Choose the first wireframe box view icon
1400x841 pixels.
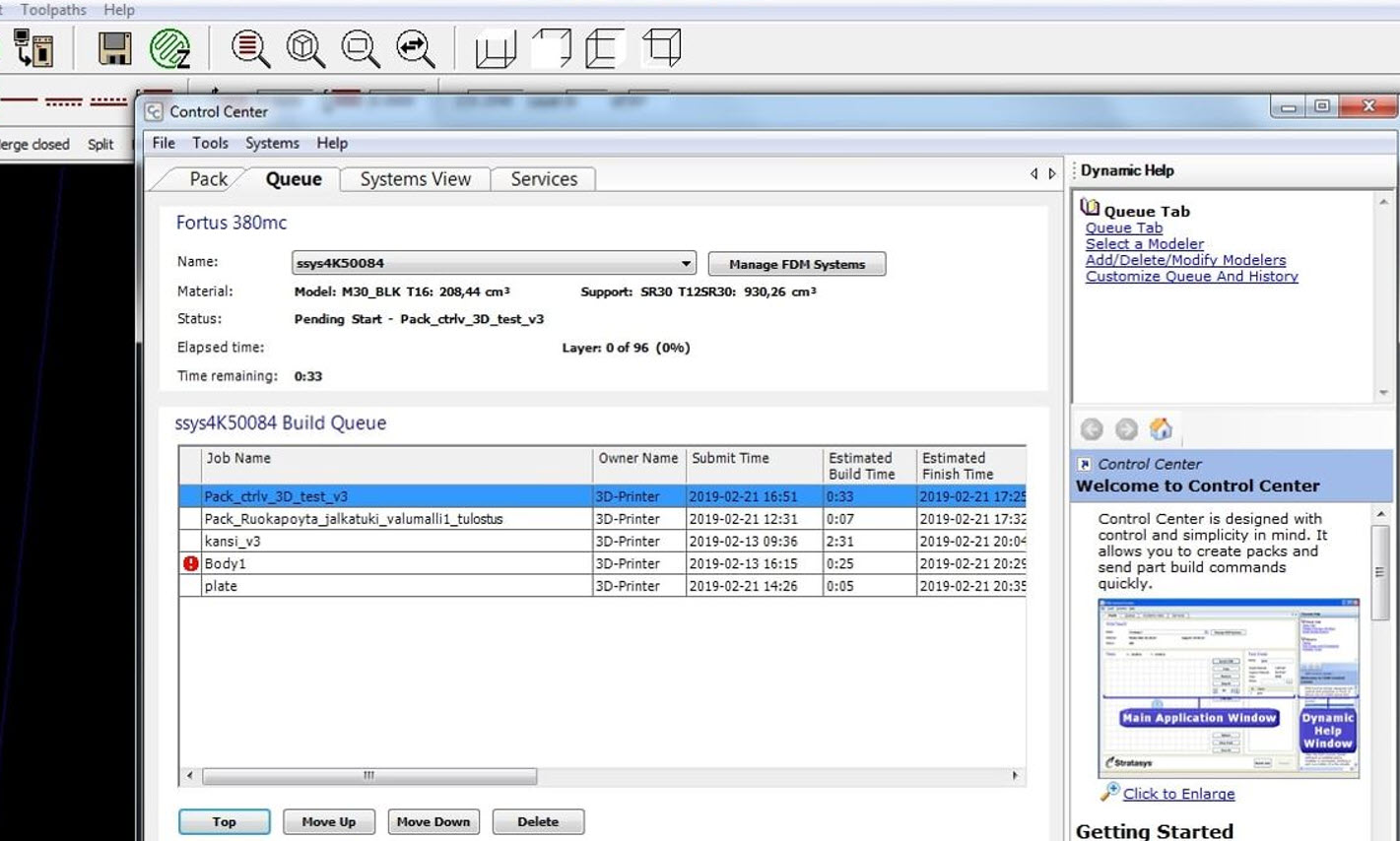point(496,48)
